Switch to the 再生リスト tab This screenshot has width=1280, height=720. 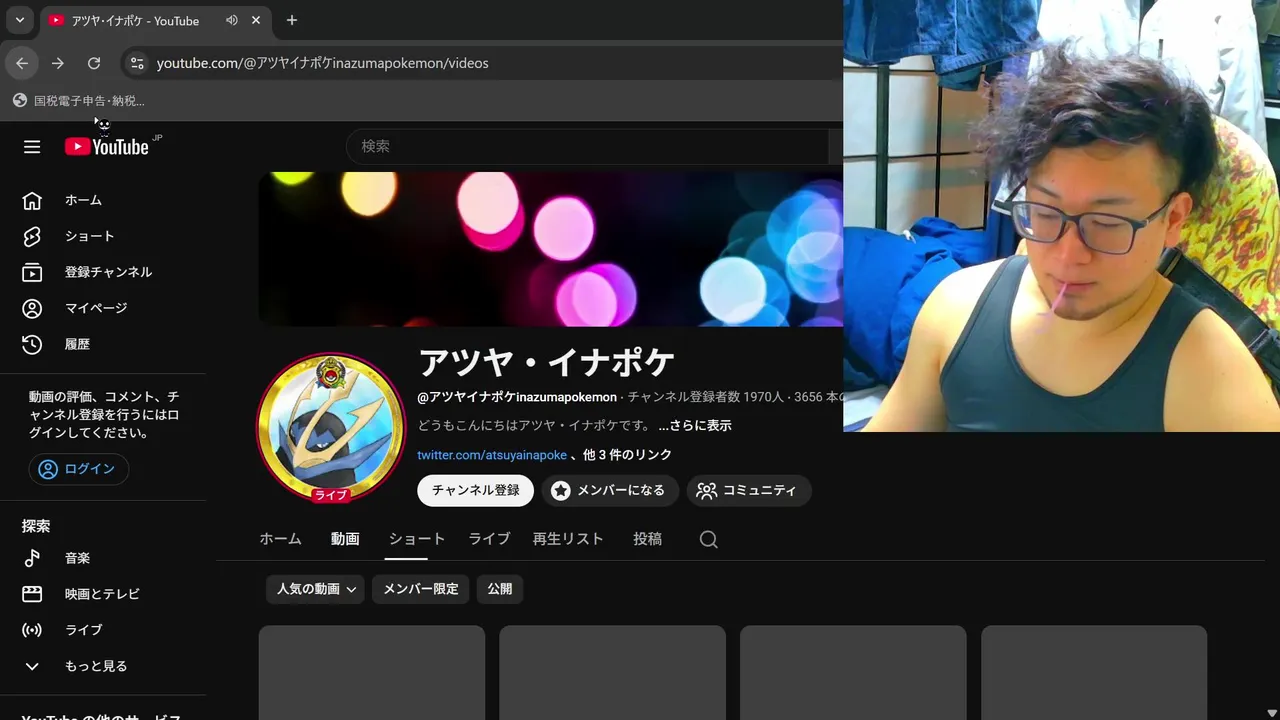point(568,539)
